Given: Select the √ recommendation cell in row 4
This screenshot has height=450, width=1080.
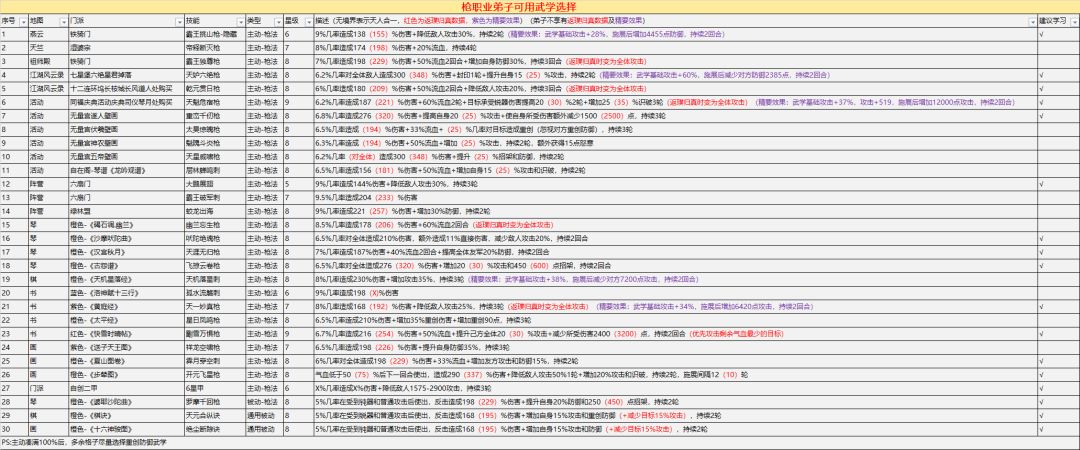Looking at the screenshot, I should [1059, 74].
